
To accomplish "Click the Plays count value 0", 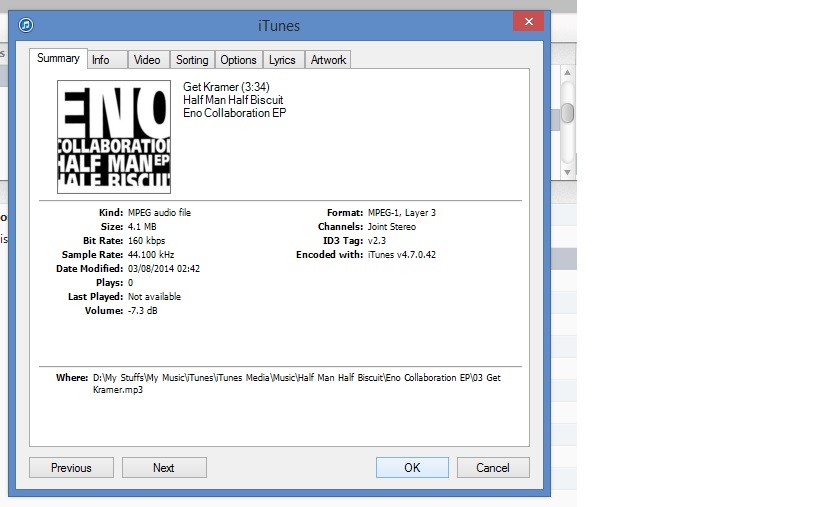I will coord(131,282).
